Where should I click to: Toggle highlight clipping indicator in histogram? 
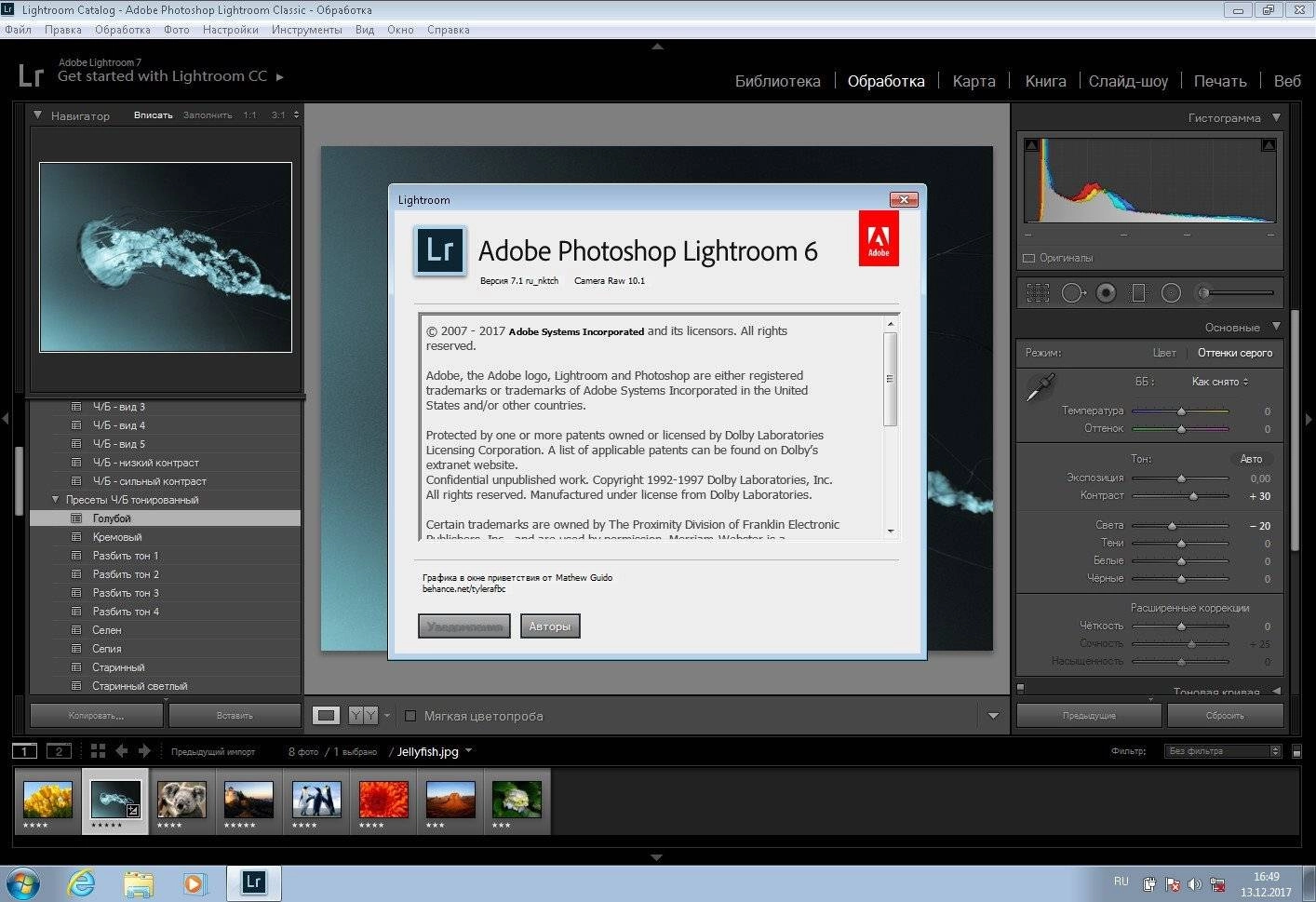1269,145
